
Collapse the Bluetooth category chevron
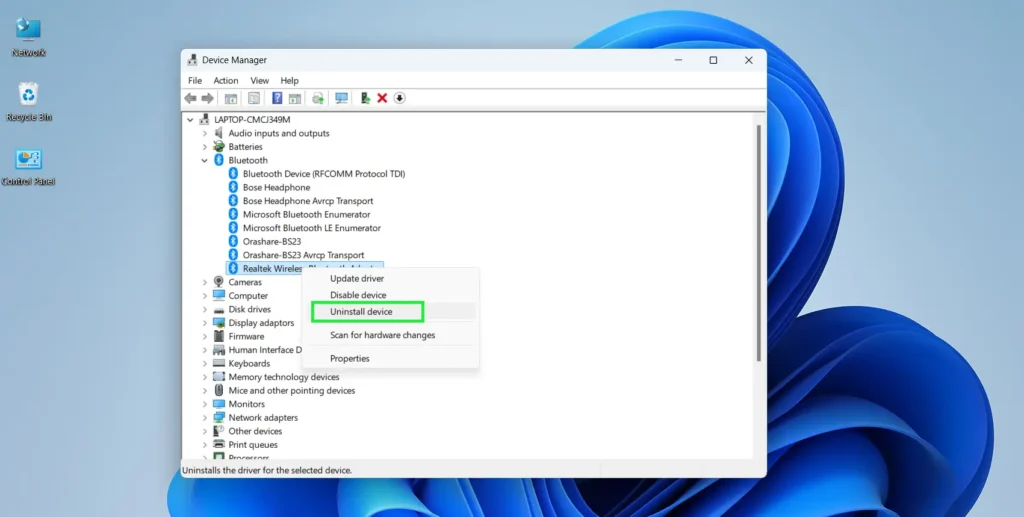click(204, 160)
